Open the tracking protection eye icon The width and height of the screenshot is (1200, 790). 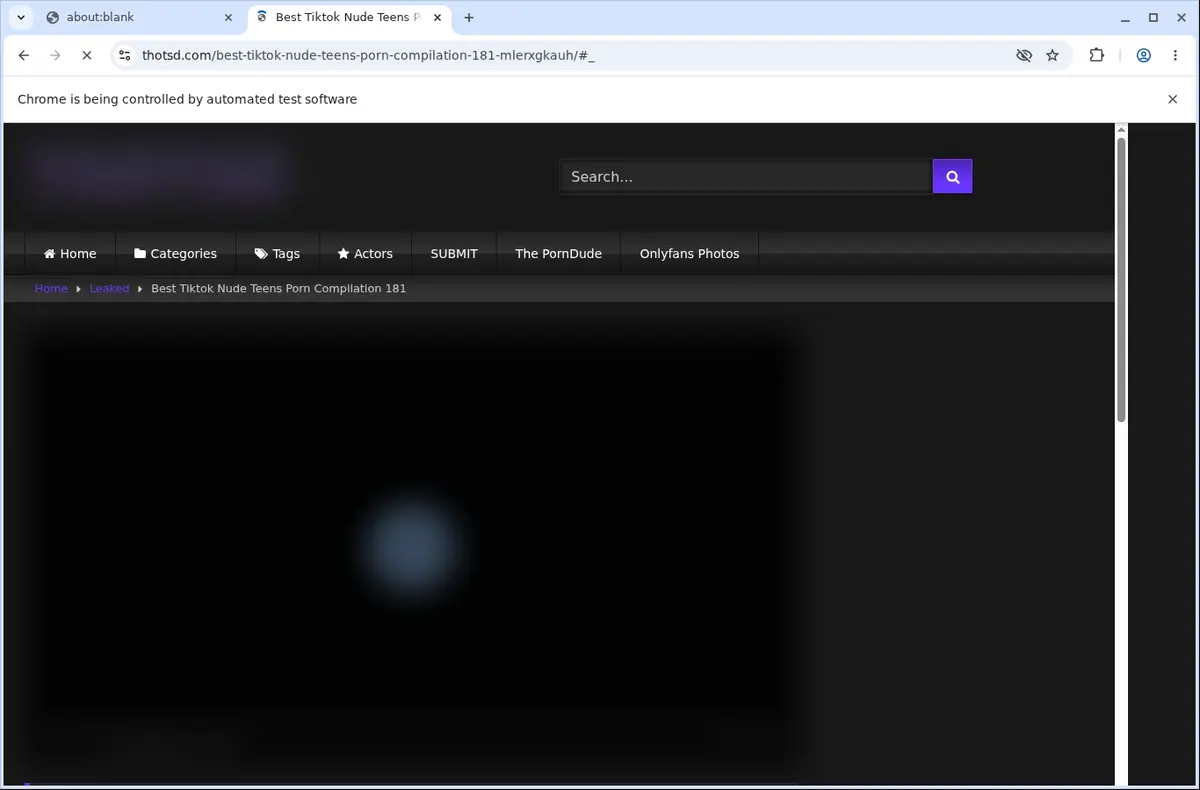click(1024, 56)
